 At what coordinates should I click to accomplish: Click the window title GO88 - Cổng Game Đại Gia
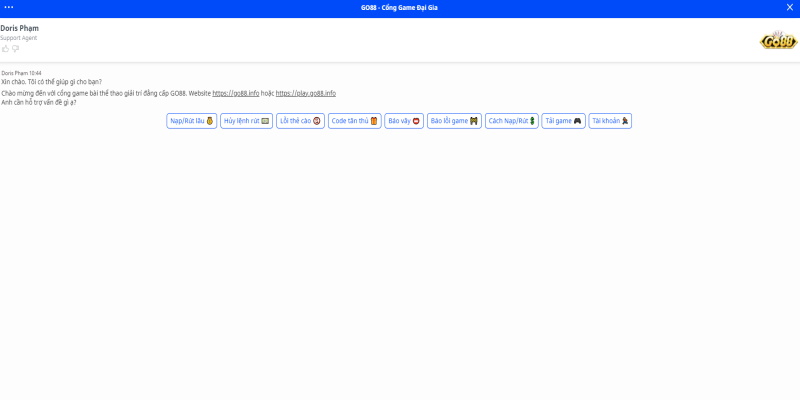399,7
